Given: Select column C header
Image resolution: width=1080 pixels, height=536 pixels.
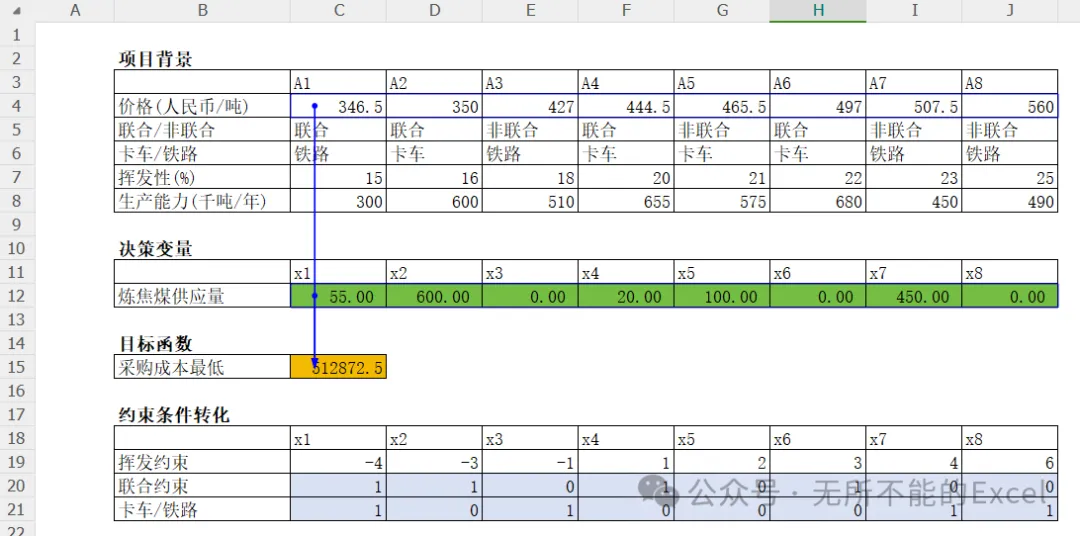Looking at the screenshot, I should pos(338,10).
